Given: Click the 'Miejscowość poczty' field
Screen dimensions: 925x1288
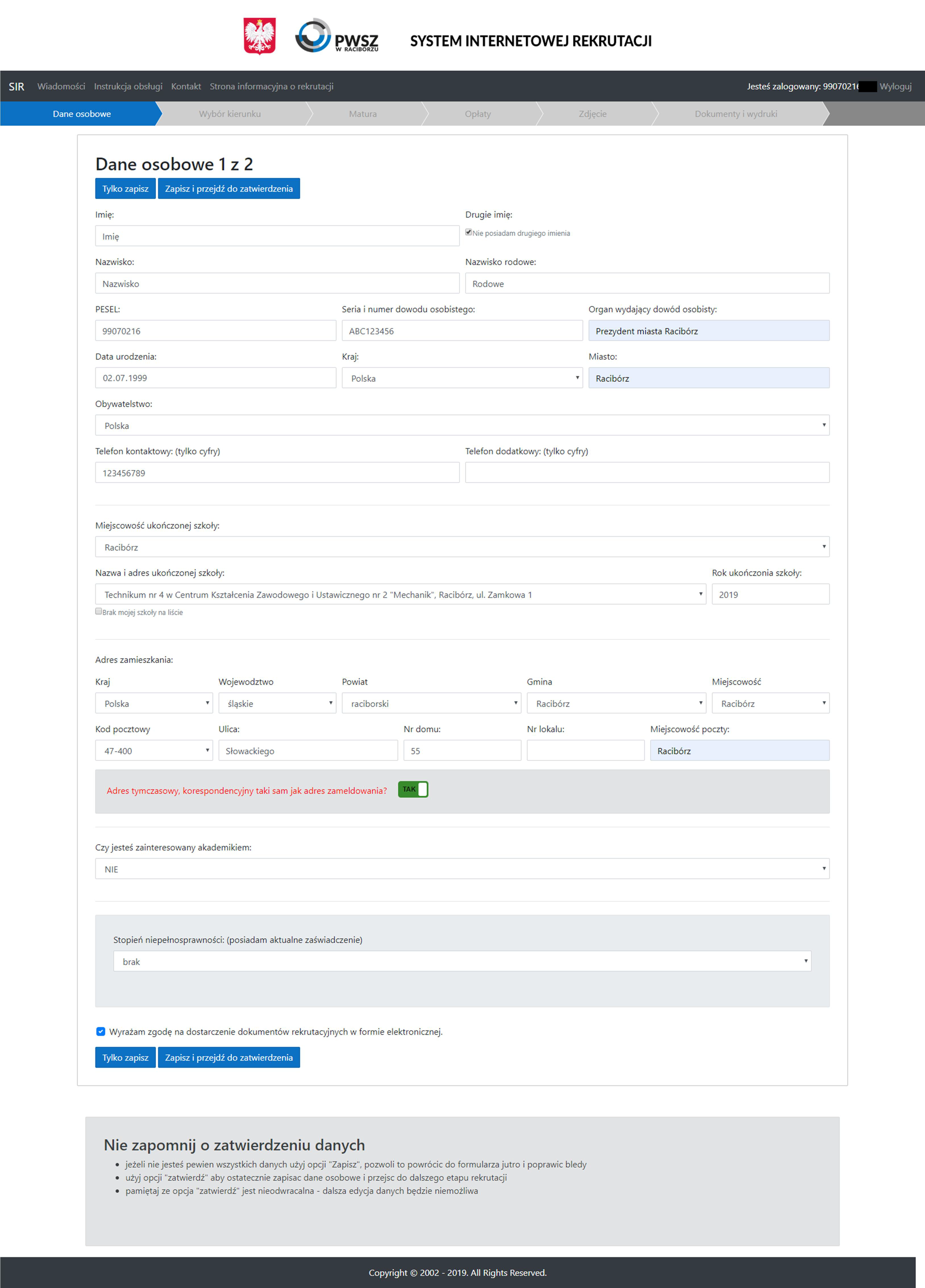Looking at the screenshot, I should tap(740, 750).
